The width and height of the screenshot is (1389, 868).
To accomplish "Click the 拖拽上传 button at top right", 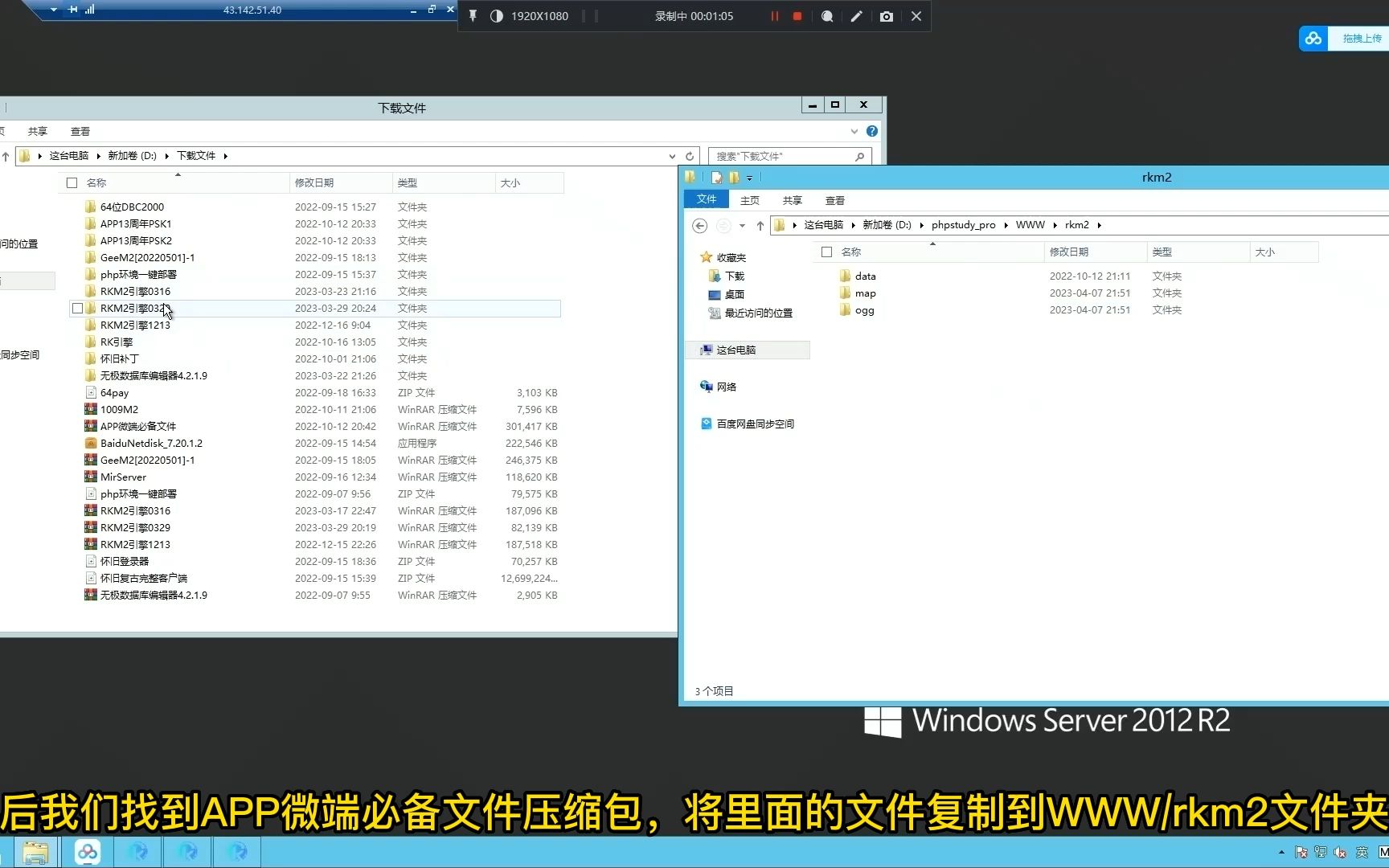I will (x=1361, y=38).
